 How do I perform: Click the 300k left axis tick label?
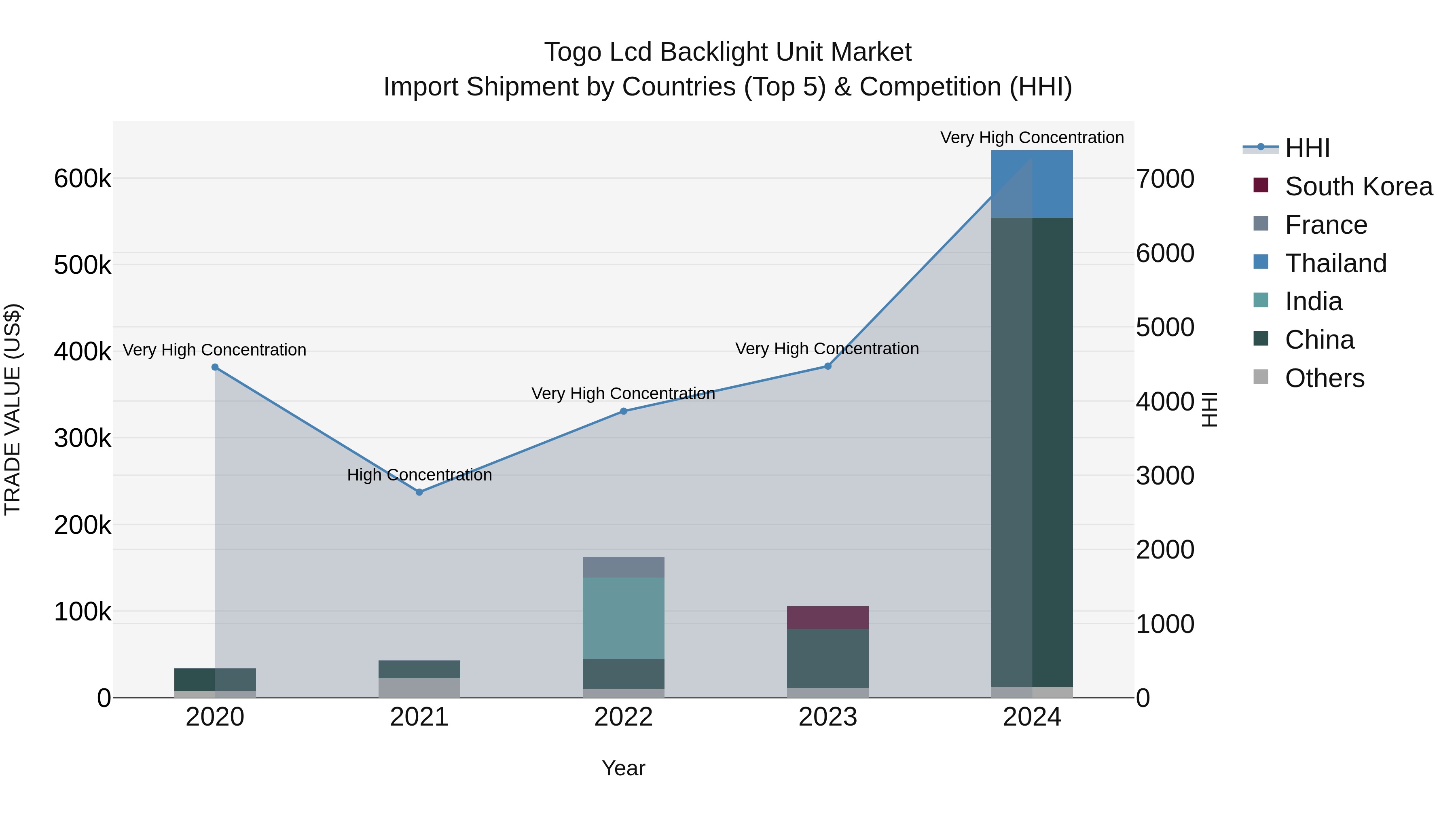point(83,438)
